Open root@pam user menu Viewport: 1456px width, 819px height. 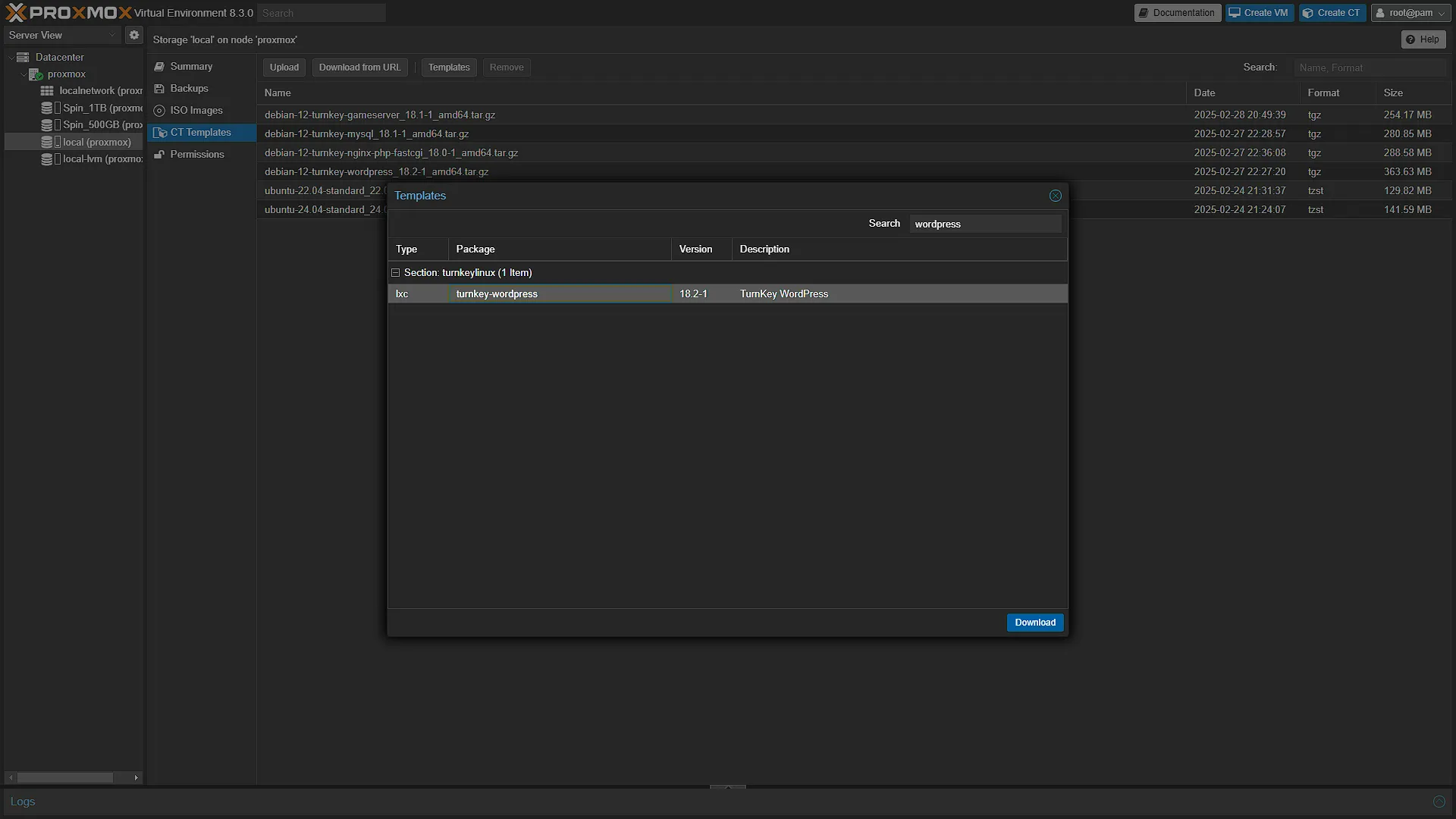1410,13
